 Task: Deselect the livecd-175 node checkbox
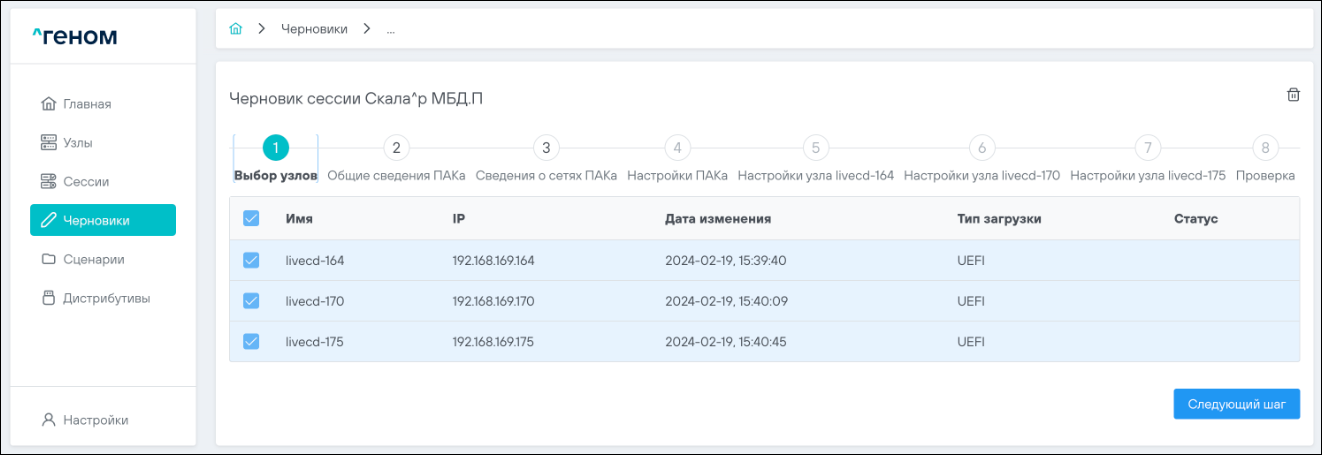point(251,341)
